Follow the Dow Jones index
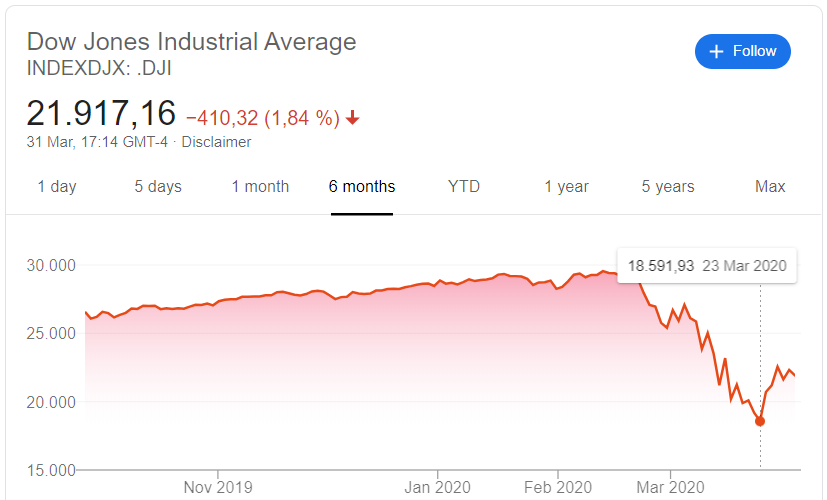Image resolution: width=827 pixels, height=500 pixels. click(743, 51)
